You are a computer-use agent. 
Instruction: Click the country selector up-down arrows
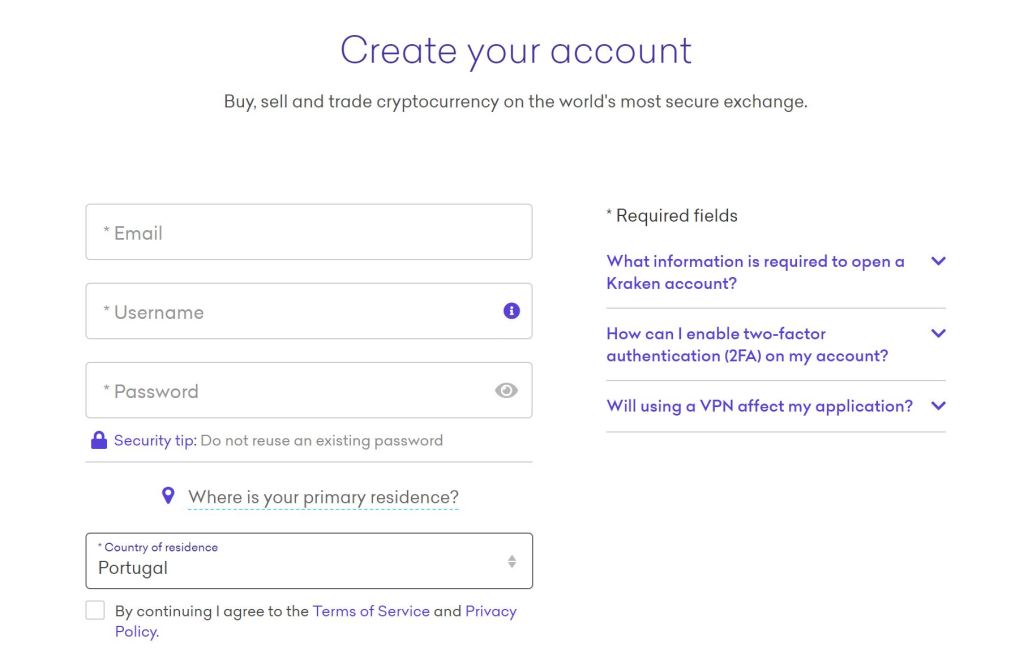(512, 561)
